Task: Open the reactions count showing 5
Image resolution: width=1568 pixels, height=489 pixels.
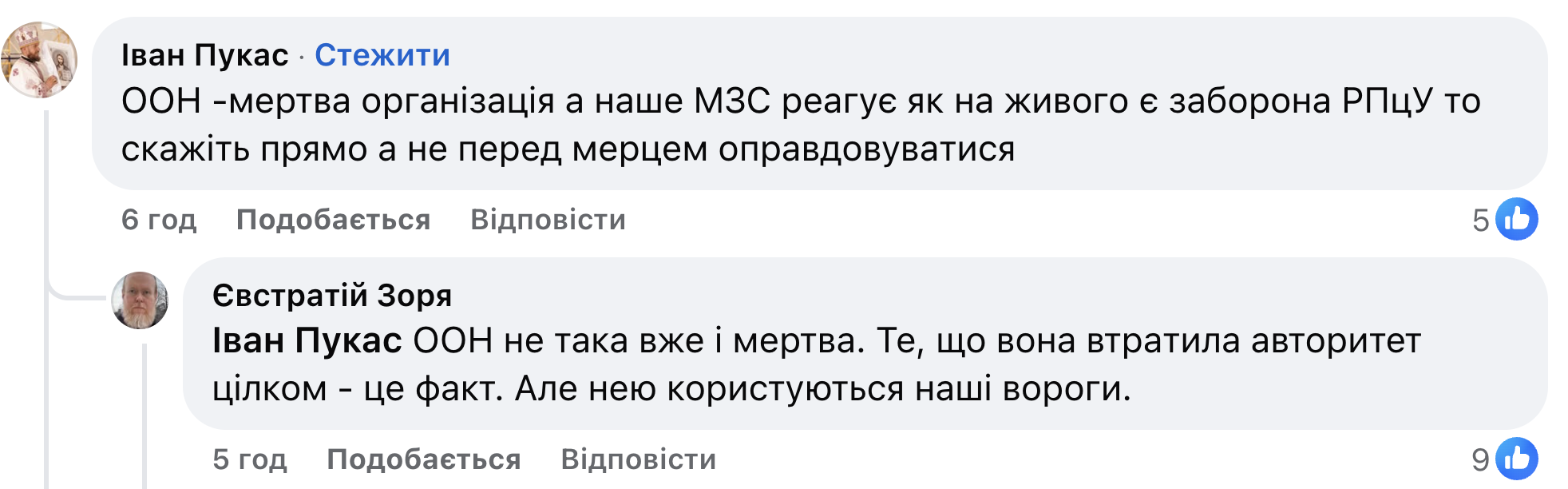Action: [1480, 221]
